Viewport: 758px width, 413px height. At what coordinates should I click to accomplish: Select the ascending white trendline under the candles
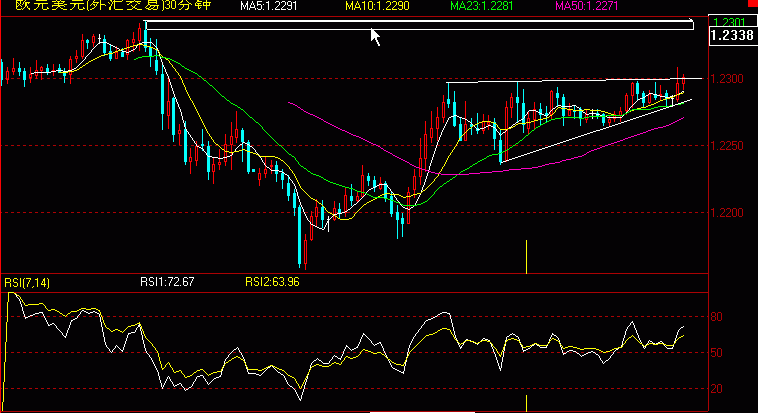(x=597, y=131)
